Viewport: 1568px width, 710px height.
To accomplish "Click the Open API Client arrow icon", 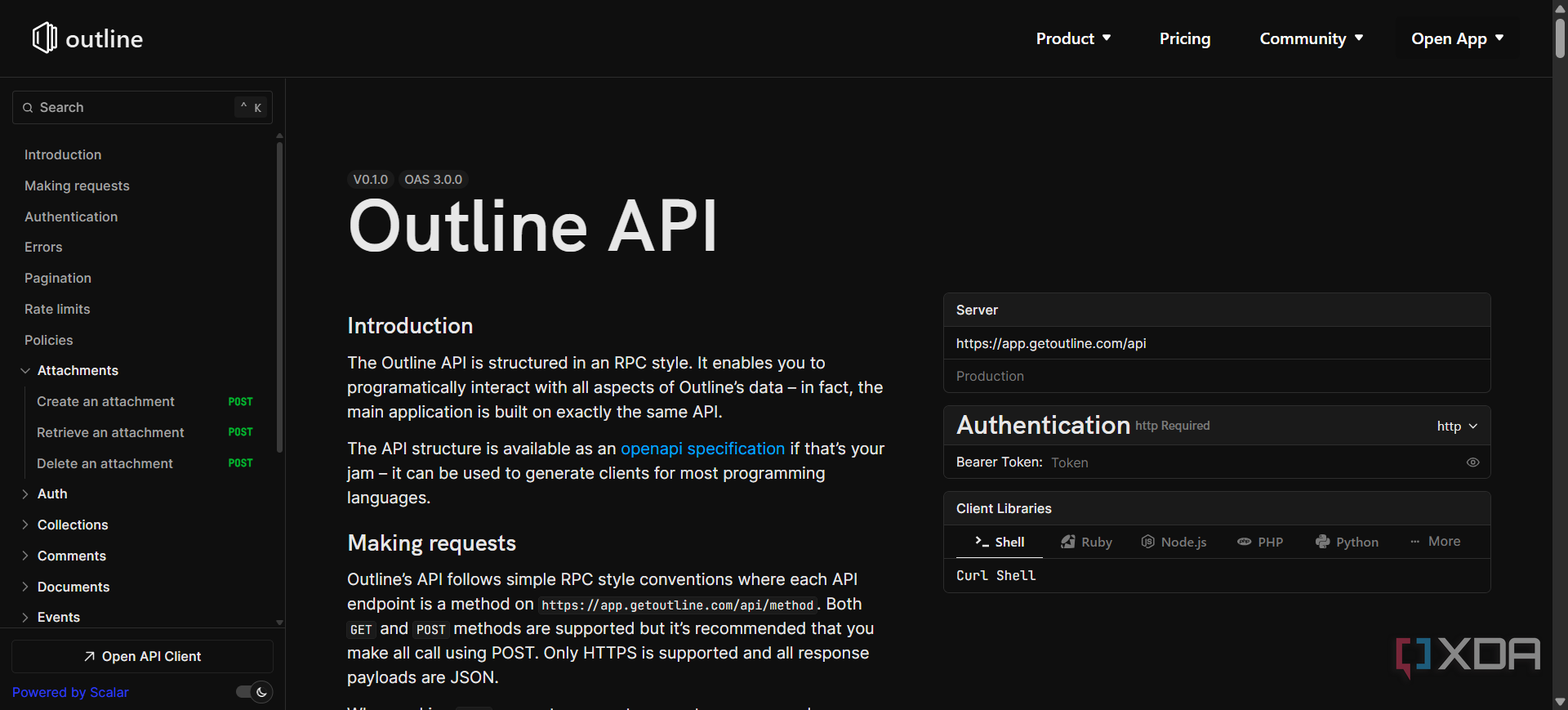I will click(90, 657).
